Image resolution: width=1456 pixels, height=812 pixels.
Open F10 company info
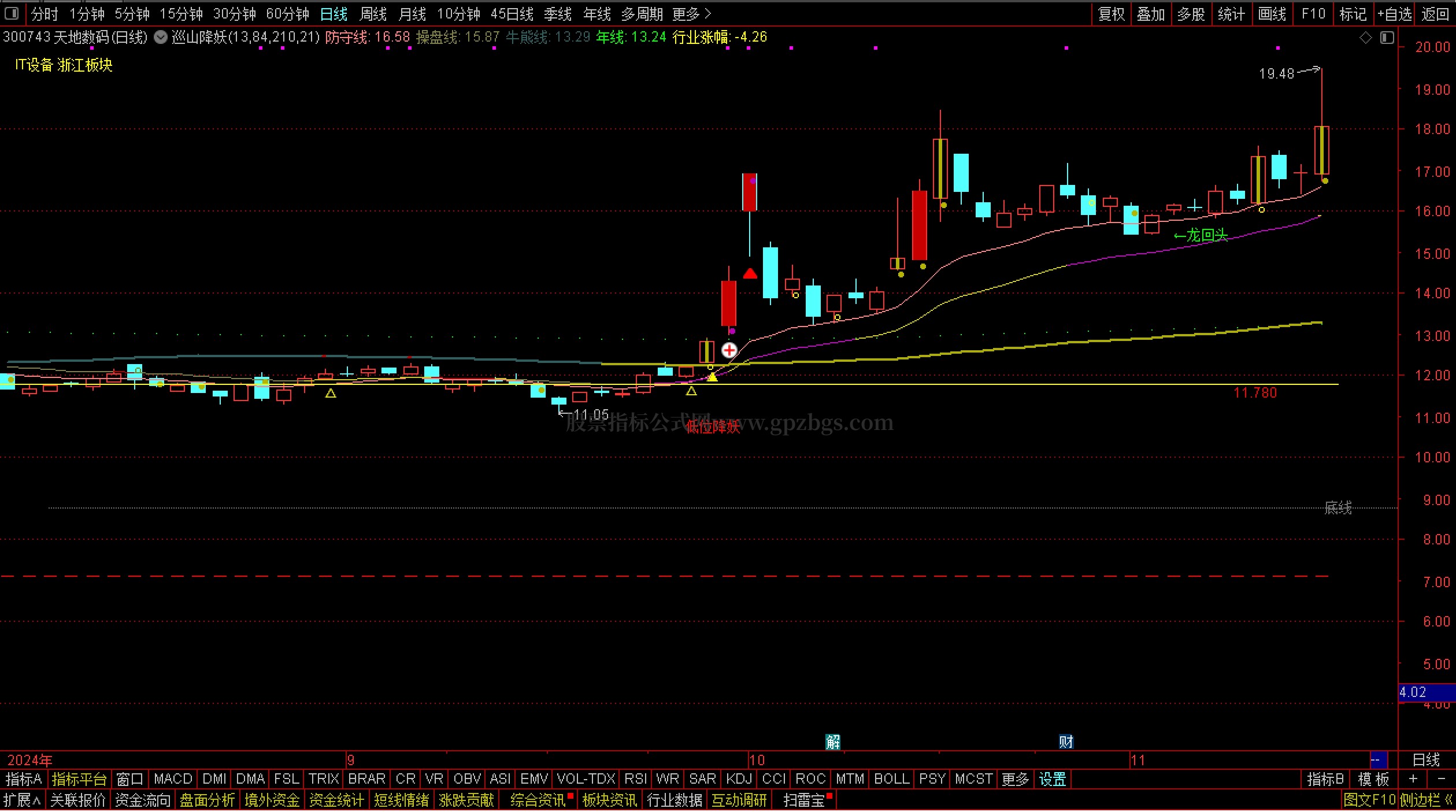1313,14
